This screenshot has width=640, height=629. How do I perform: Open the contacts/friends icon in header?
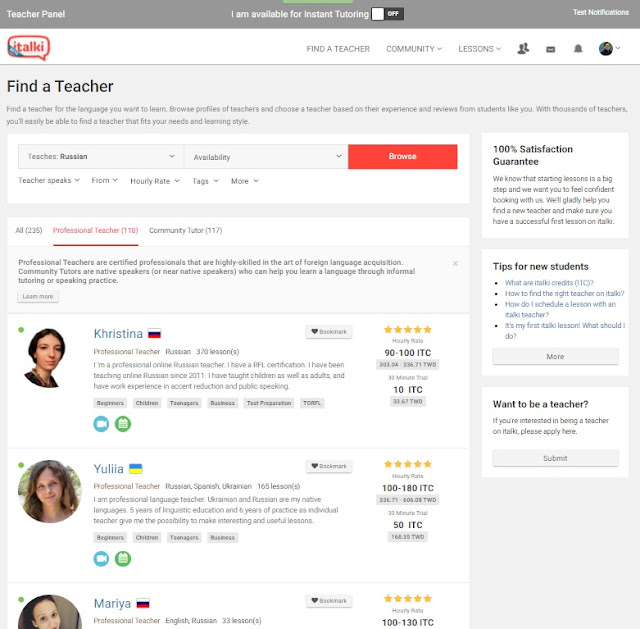click(x=523, y=49)
